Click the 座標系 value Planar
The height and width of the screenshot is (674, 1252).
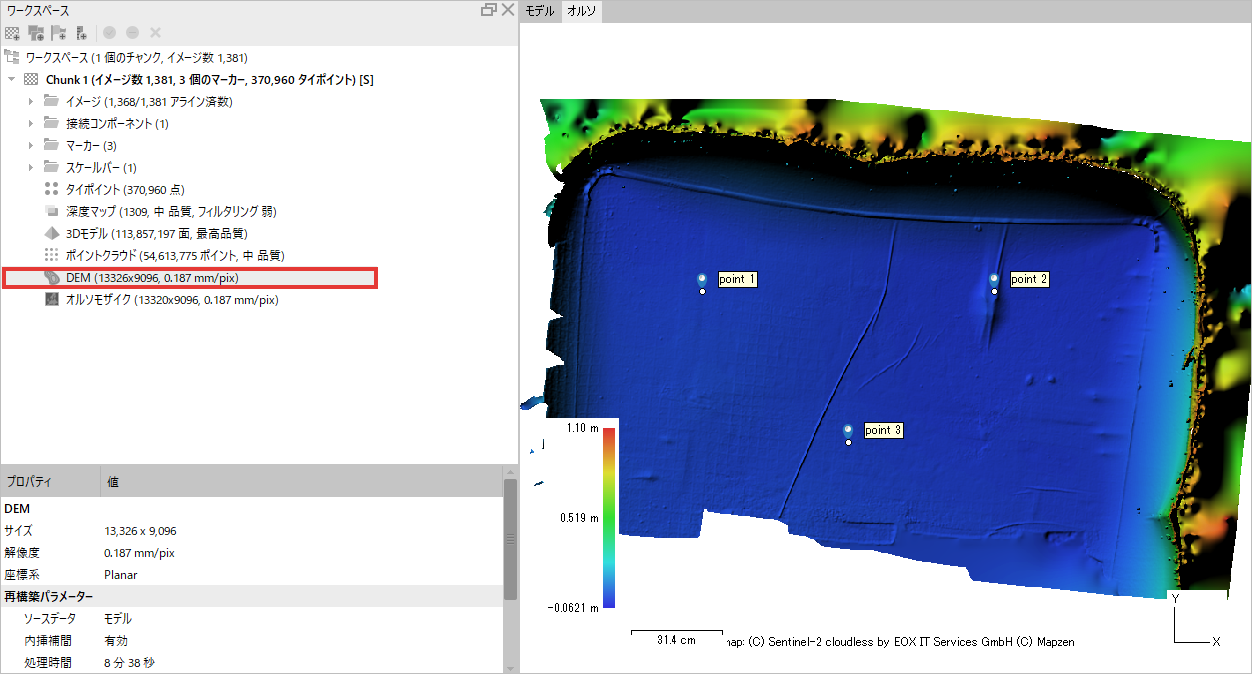coord(121,575)
